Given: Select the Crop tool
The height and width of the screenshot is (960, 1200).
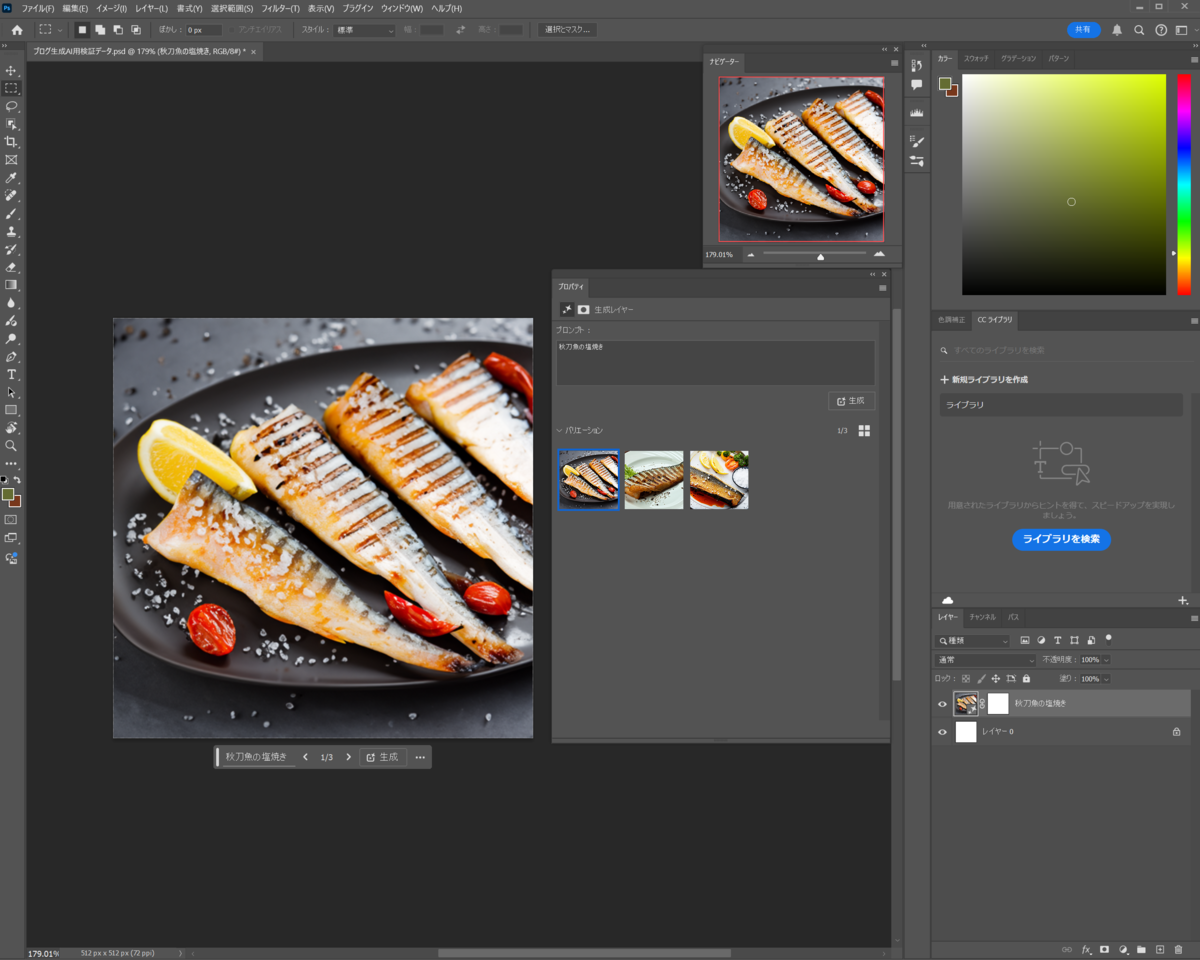Looking at the screenshot, I should point(11,142).
